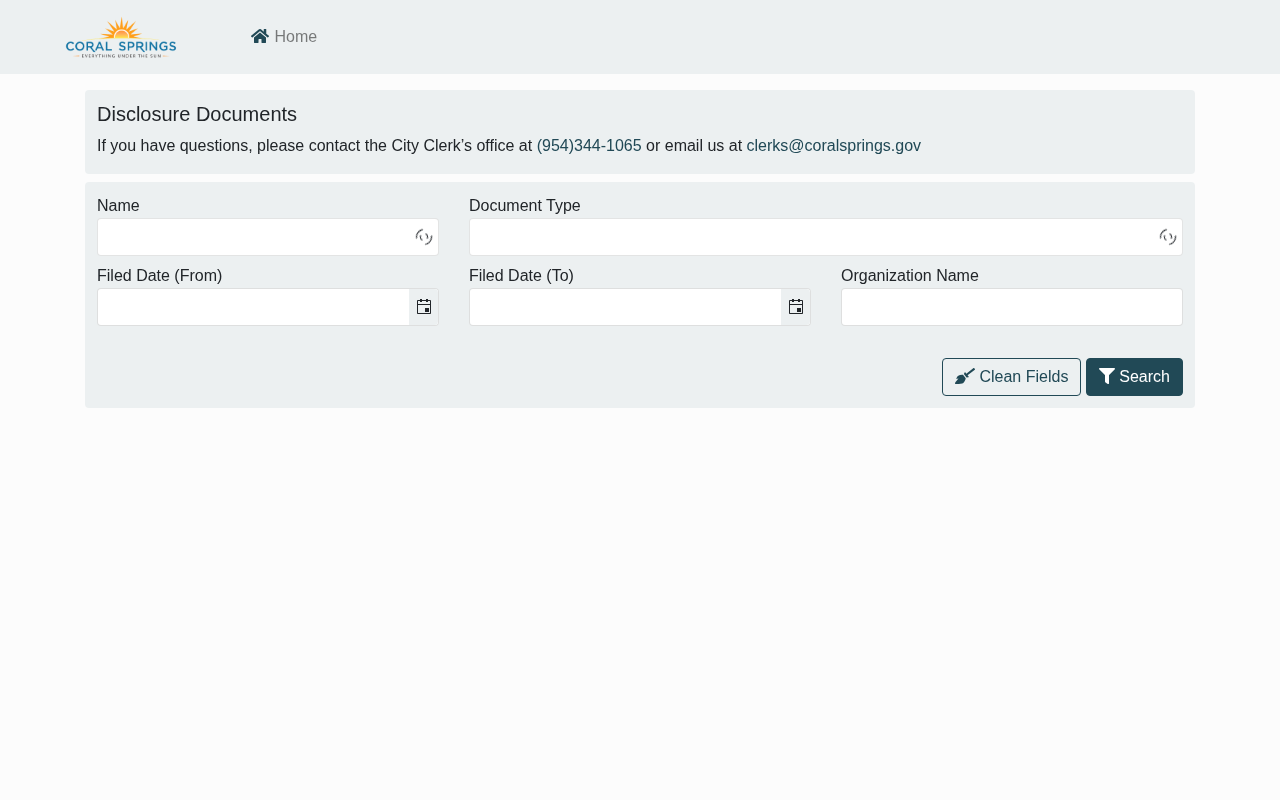Email clerks@coralsprings.gov link

834,146
